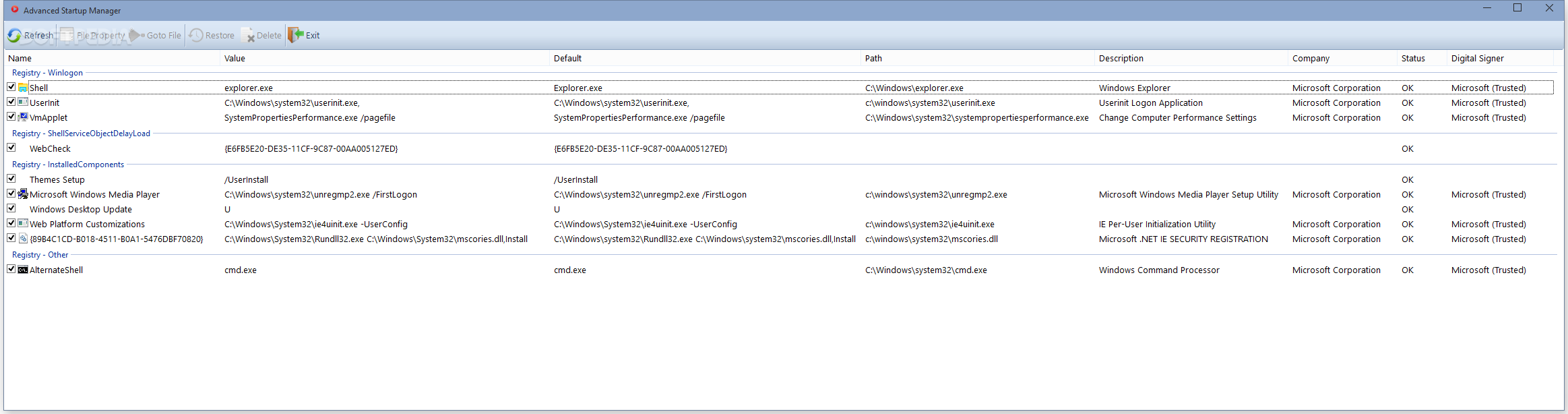The image size is (1568, 414).
Task: Select the UserInit row name
Action: [44, 103]
